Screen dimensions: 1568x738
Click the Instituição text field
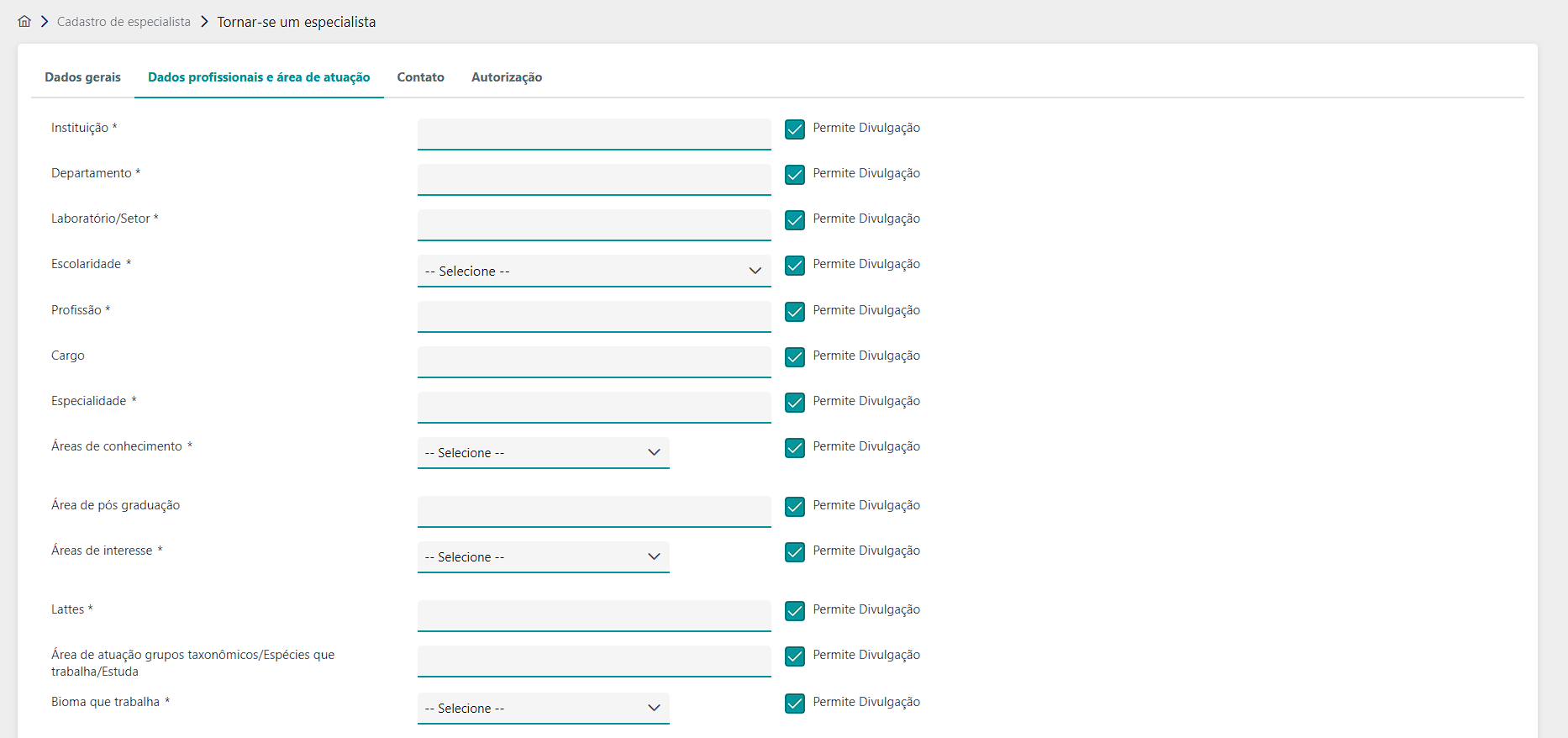click(593, 134)
